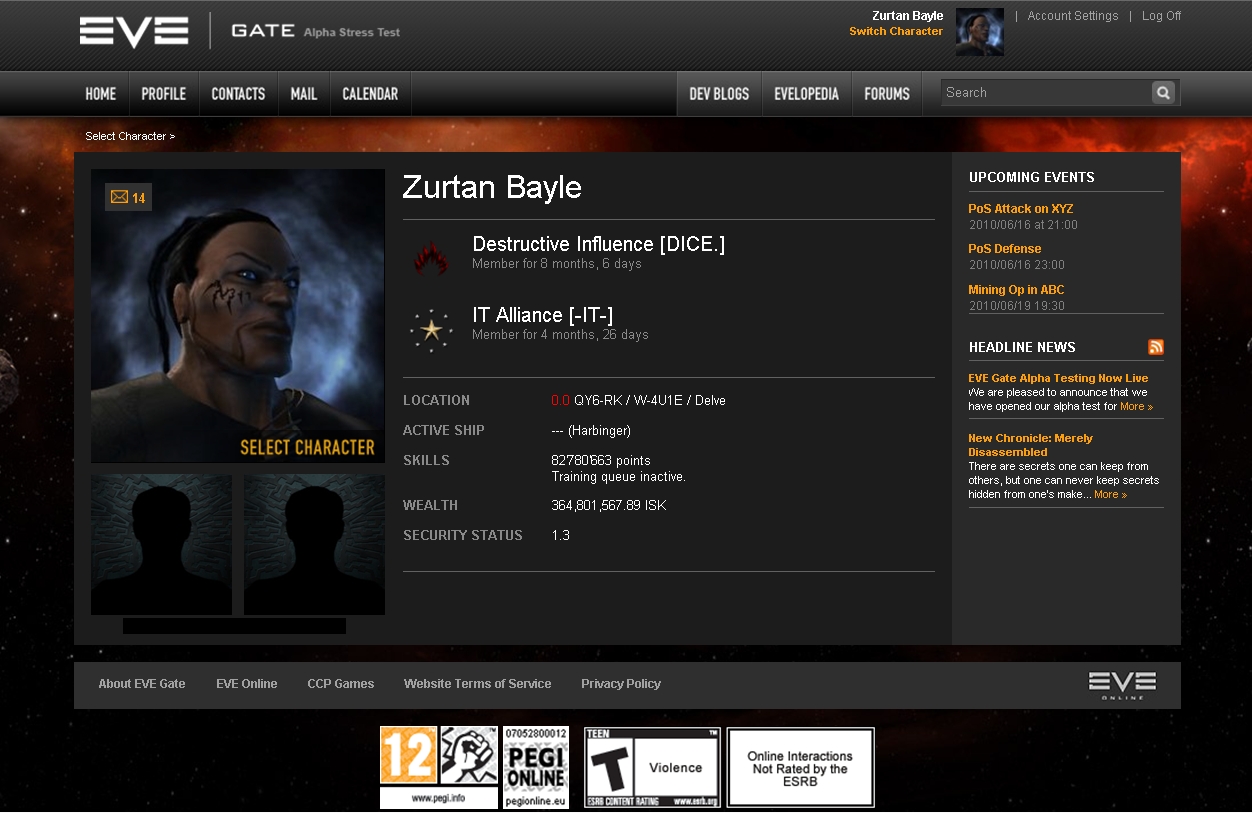
Task: Select the Zurtan Bayle character portrait
Action: [238, 316]
